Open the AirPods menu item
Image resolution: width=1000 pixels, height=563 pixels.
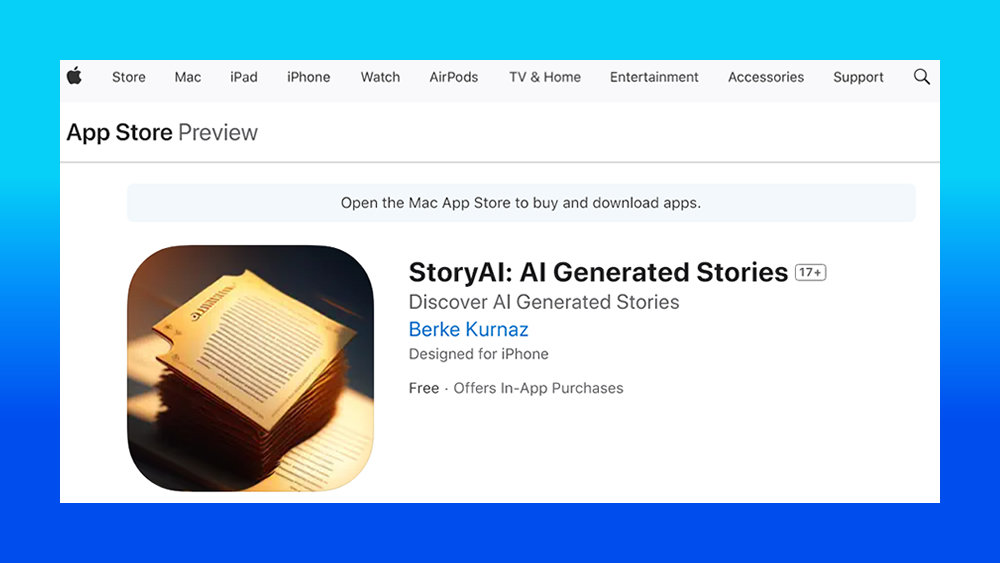453,77
